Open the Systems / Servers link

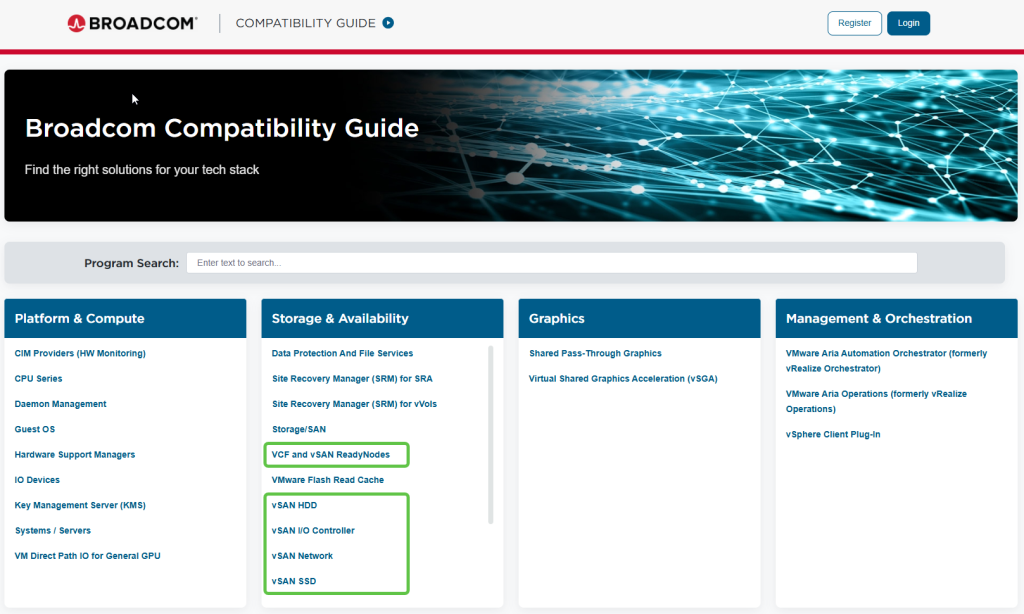pyautogui.click(x=53, y=531)
